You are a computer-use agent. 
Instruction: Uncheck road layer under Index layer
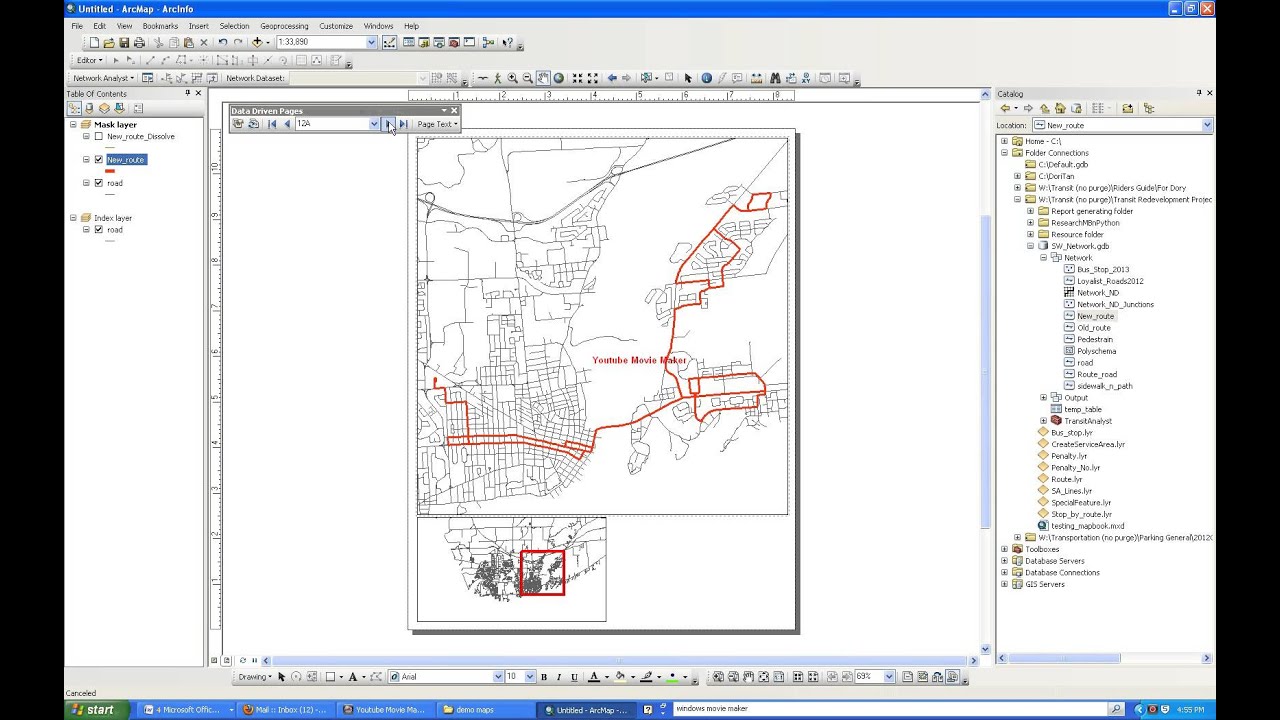coord(98,229)
